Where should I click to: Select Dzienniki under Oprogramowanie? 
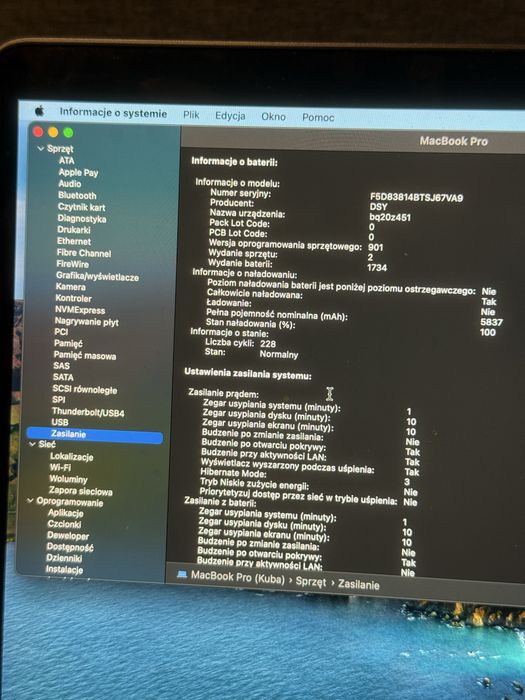pos(64,558)
